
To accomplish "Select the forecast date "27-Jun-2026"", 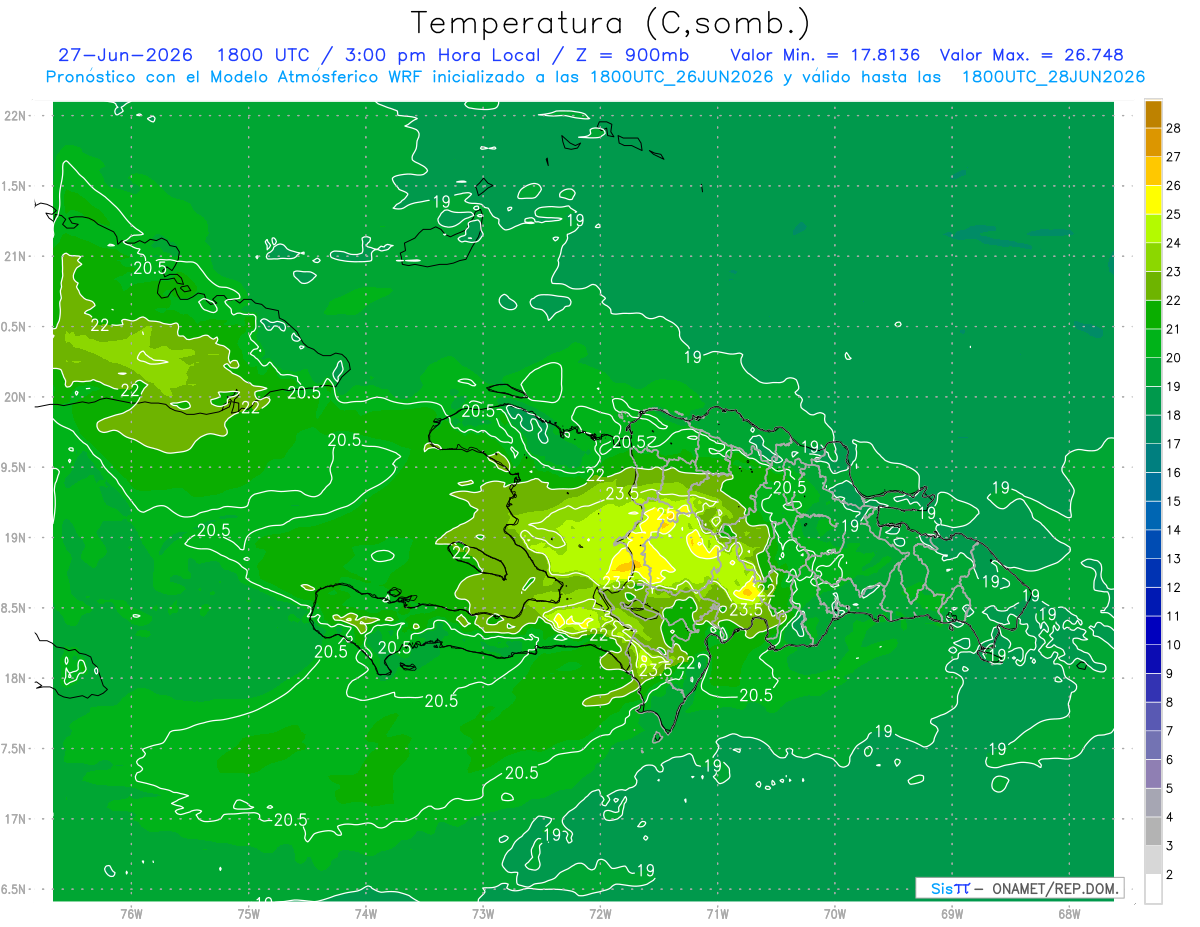I will click(124, 55).
